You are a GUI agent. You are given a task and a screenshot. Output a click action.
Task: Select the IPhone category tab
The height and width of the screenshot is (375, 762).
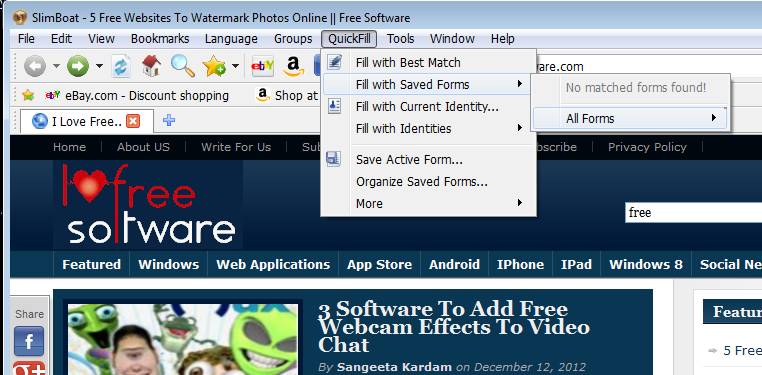pyautogui.click(x=520, y=264)
